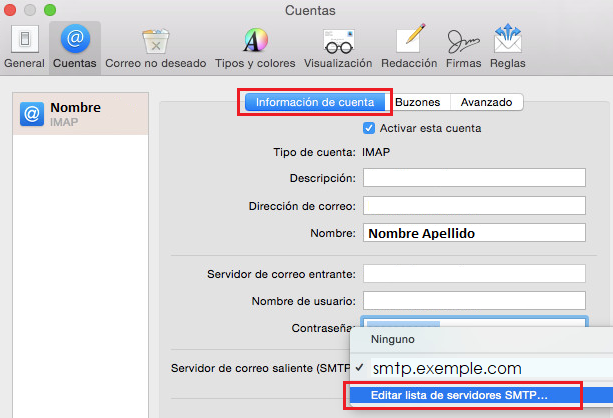Open the General preferences pane
This screenshot has width=613, height=418.
[24, 47]
